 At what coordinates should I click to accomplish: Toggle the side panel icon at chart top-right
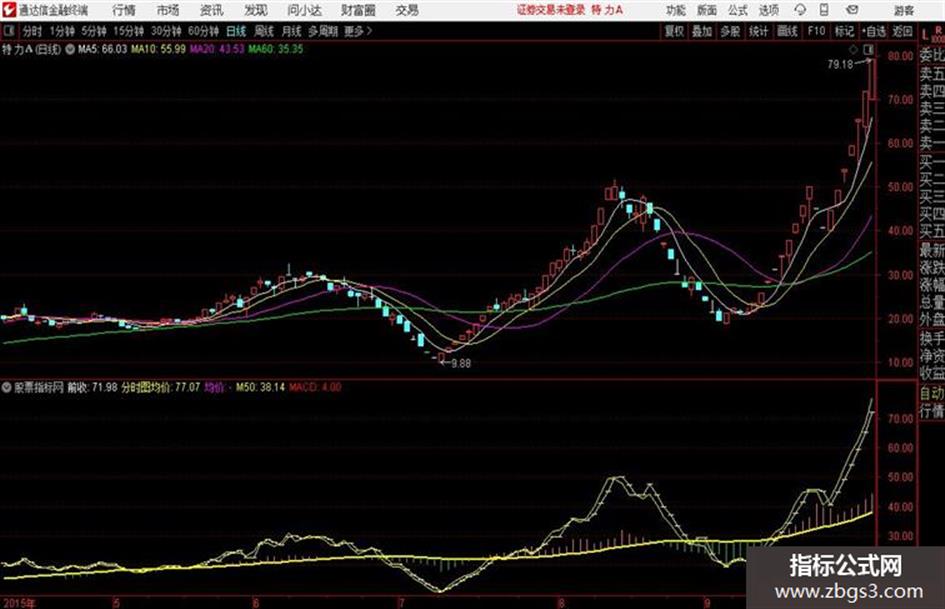coord(868,49)
